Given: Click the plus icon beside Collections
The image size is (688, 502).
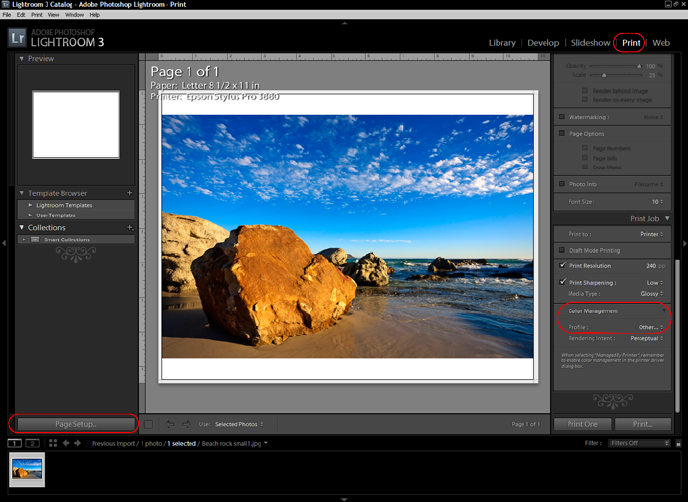Looking at the screenshot, I should pyautogui.click(x=130, y=228).
